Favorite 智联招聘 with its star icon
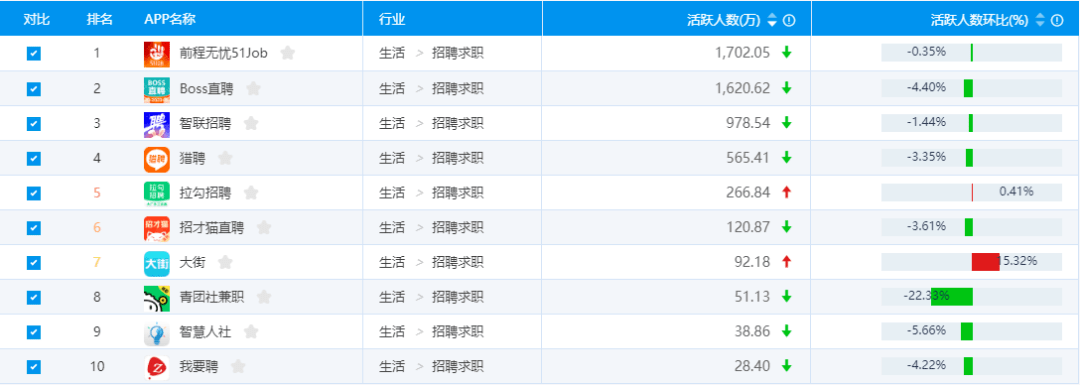The height and width of the screenshot is (385, 1080). tap(251, 124)
